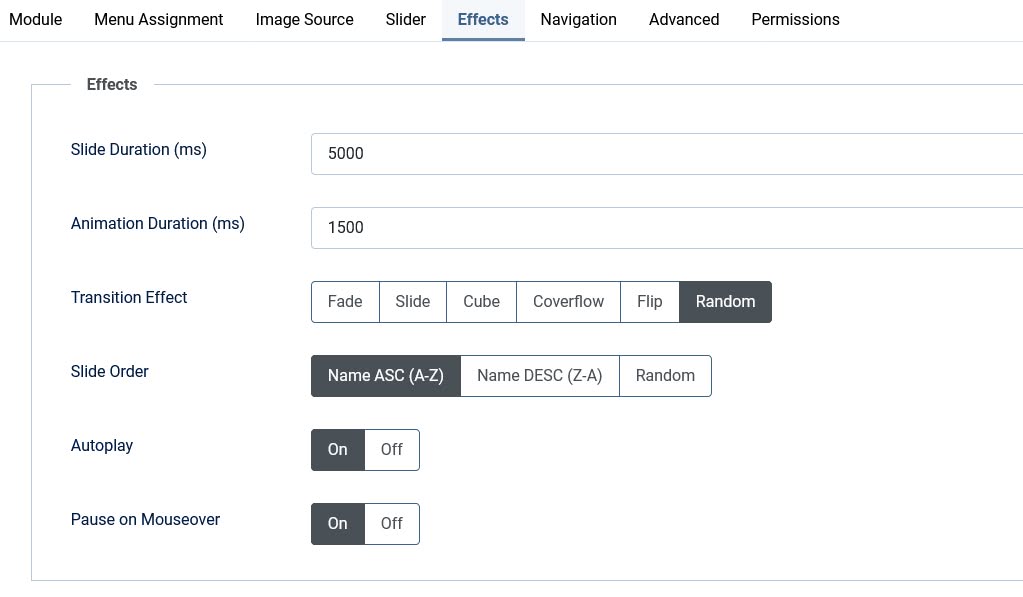Viewport: 1023px width, 597px height.
Task: Switch to the Module tab
Action: point(35,19)
